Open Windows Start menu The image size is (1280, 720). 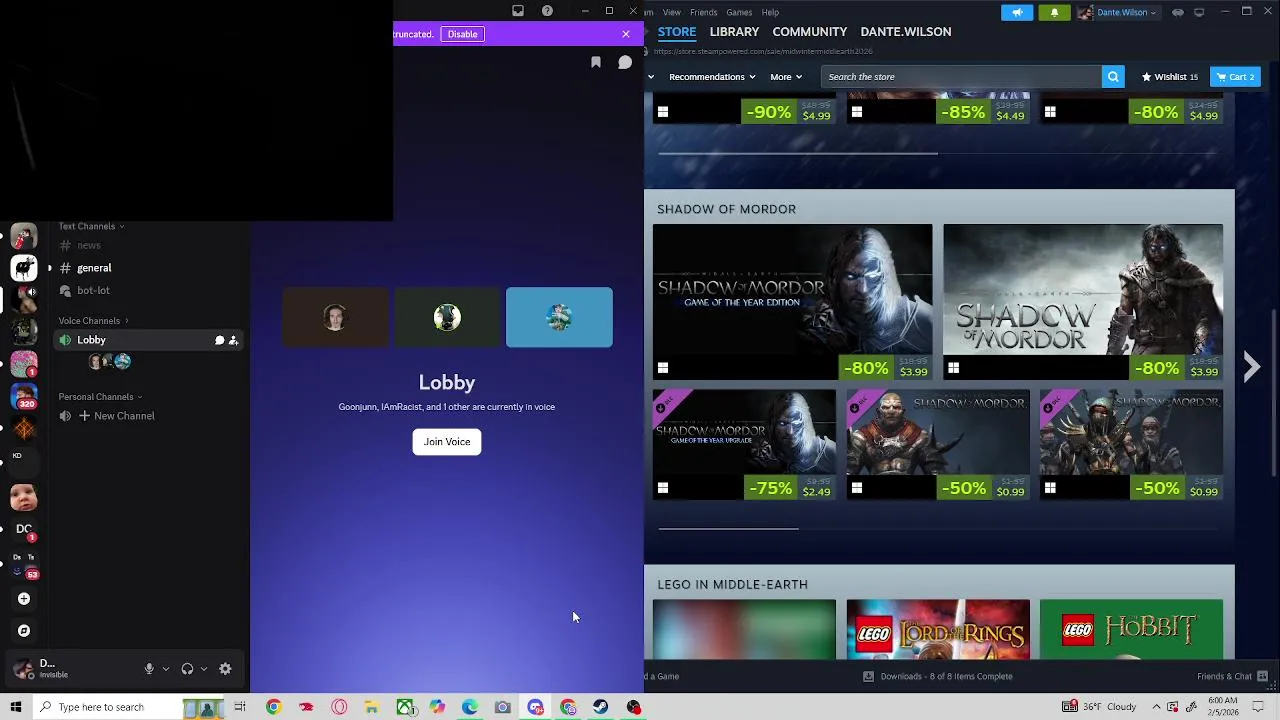coord(15,707)
